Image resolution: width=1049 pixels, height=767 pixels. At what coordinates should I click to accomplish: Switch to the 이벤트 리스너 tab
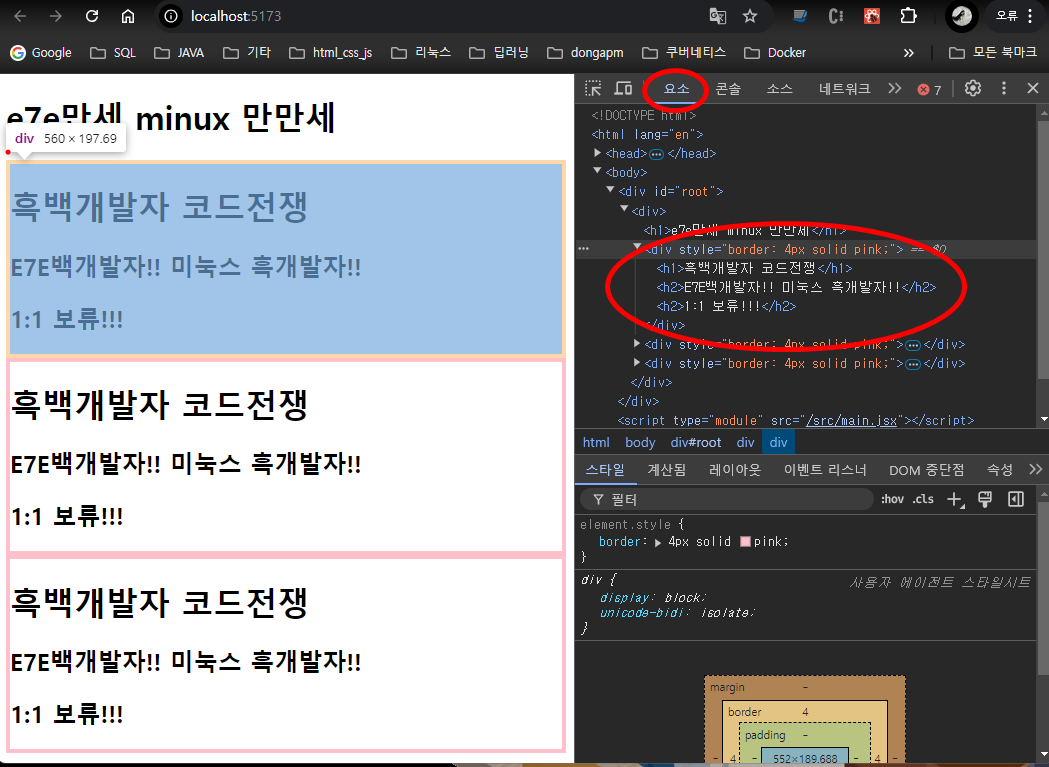(x=825, y=470)
